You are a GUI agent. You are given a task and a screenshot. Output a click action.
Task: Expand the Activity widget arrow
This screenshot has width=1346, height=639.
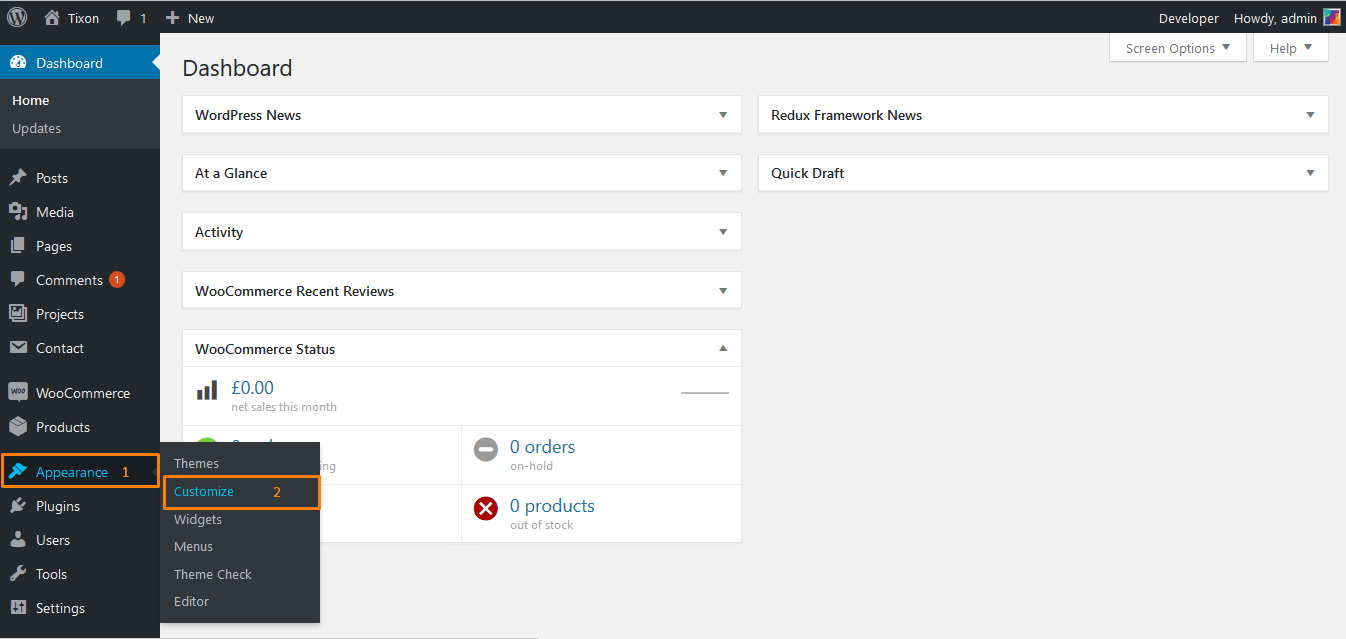coord(723,232)
